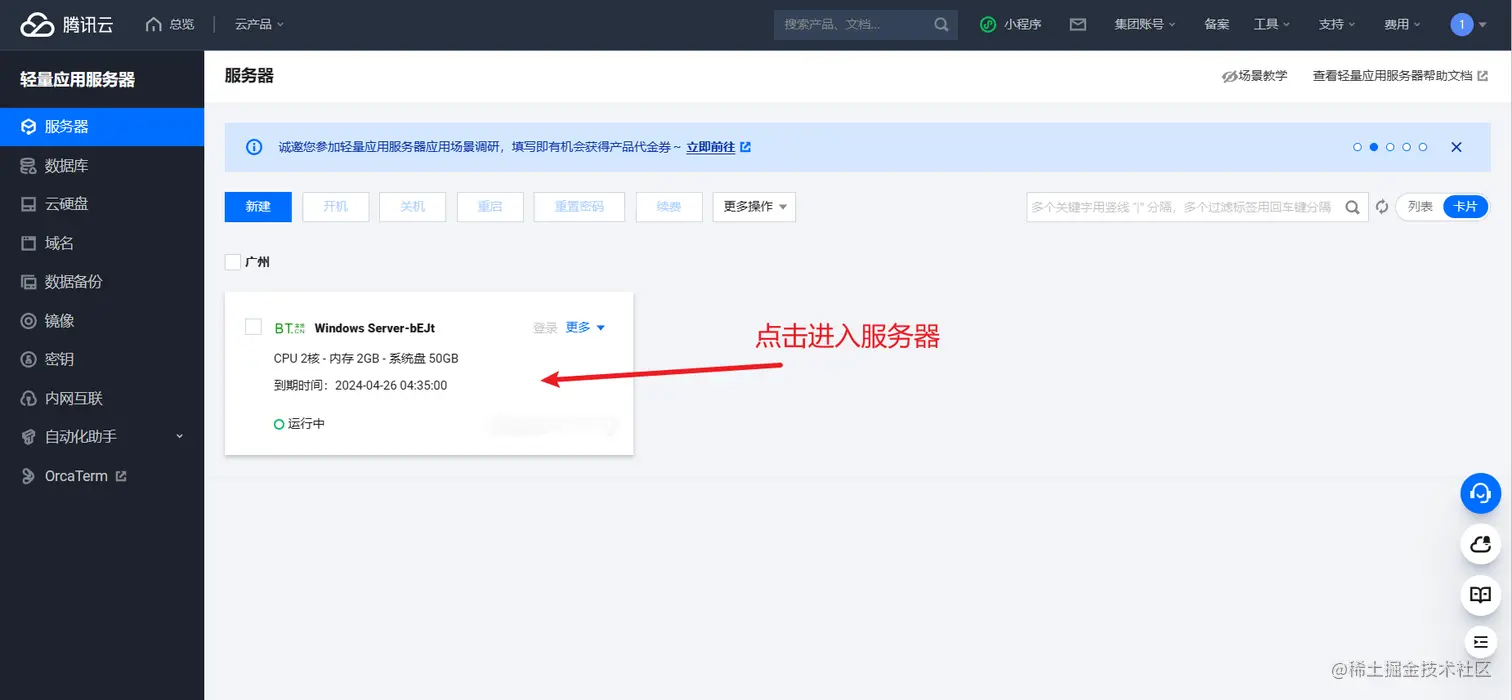Open the user account avatar menu

(1468, 24)
